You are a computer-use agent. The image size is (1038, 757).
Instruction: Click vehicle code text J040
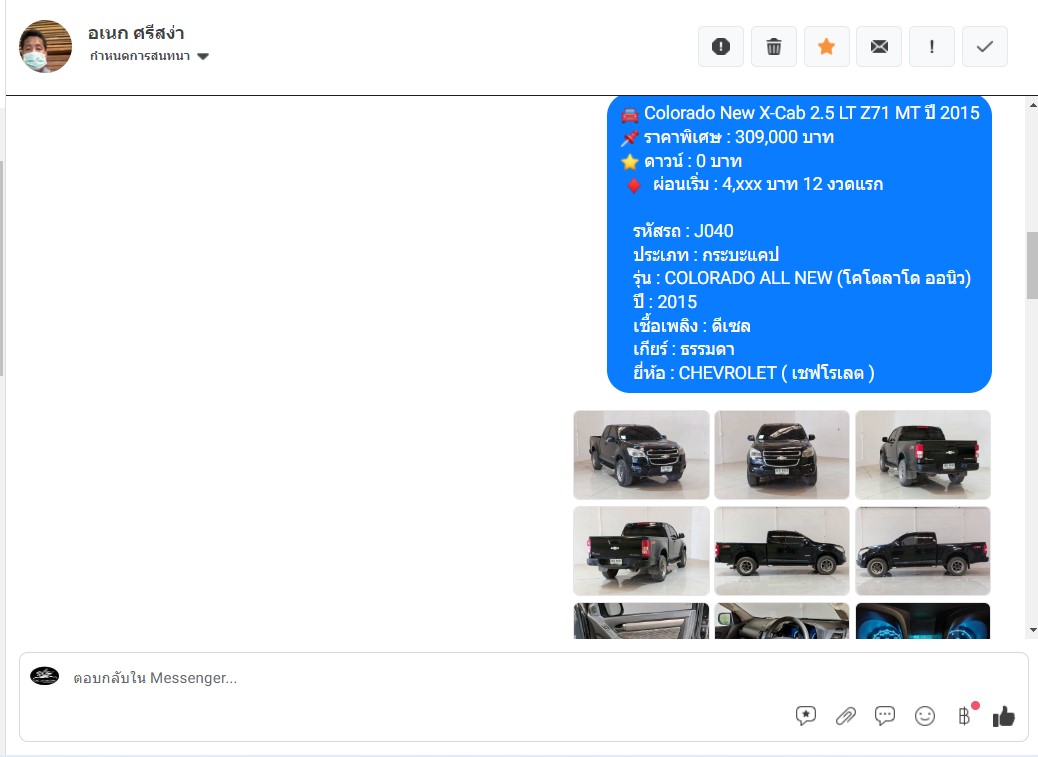point(714,231)
